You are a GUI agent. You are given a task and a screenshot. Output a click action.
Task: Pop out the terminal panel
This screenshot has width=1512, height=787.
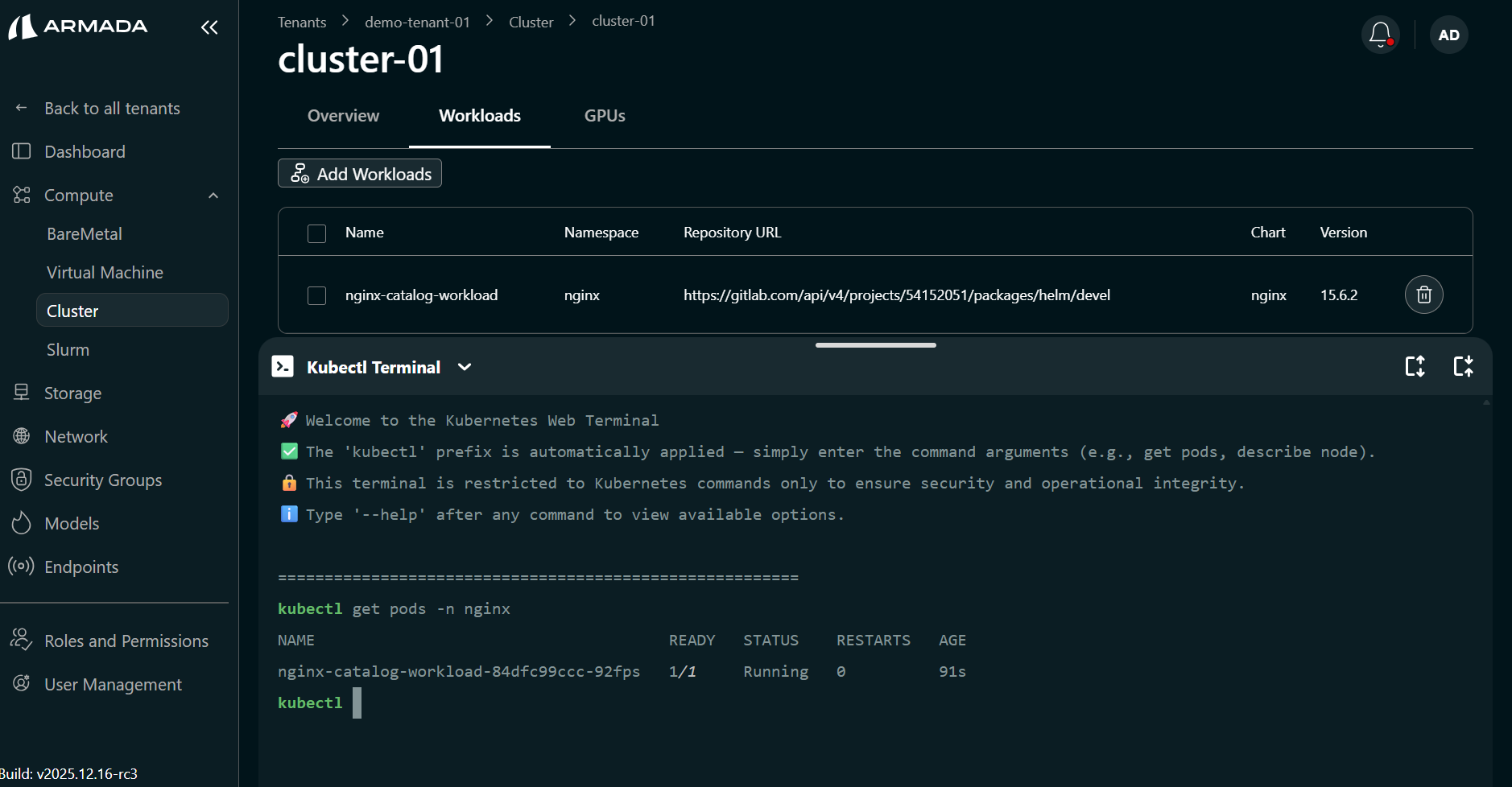pyautogui.click(x=1463, y=367)
